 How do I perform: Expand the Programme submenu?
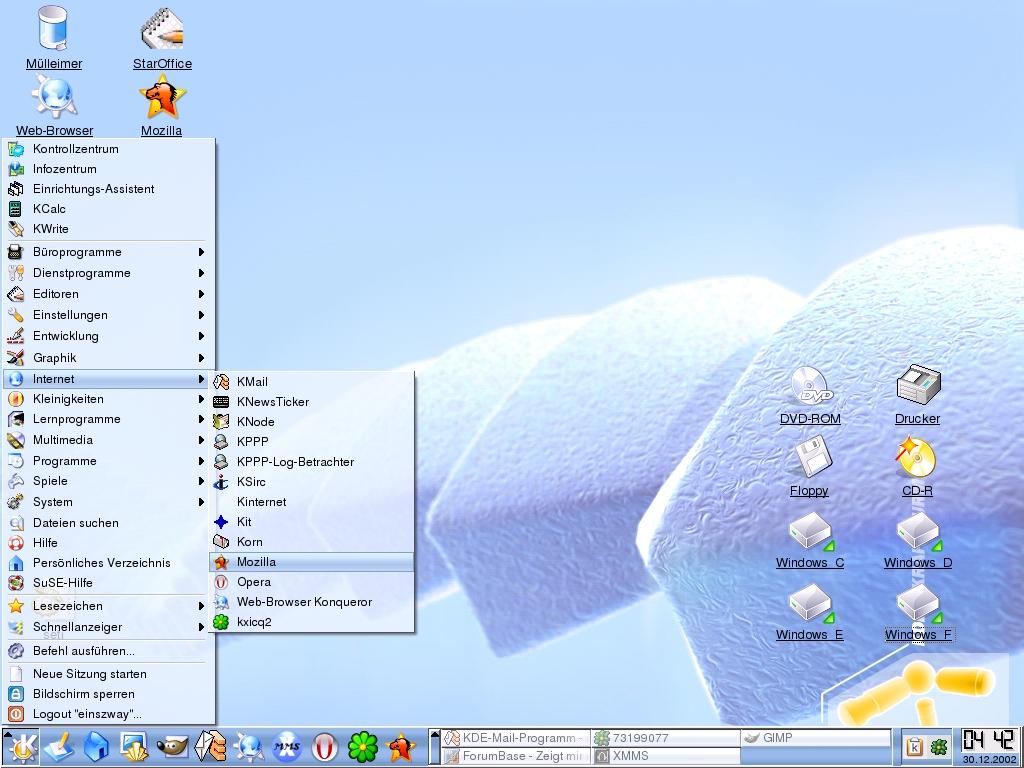(108, 460)
